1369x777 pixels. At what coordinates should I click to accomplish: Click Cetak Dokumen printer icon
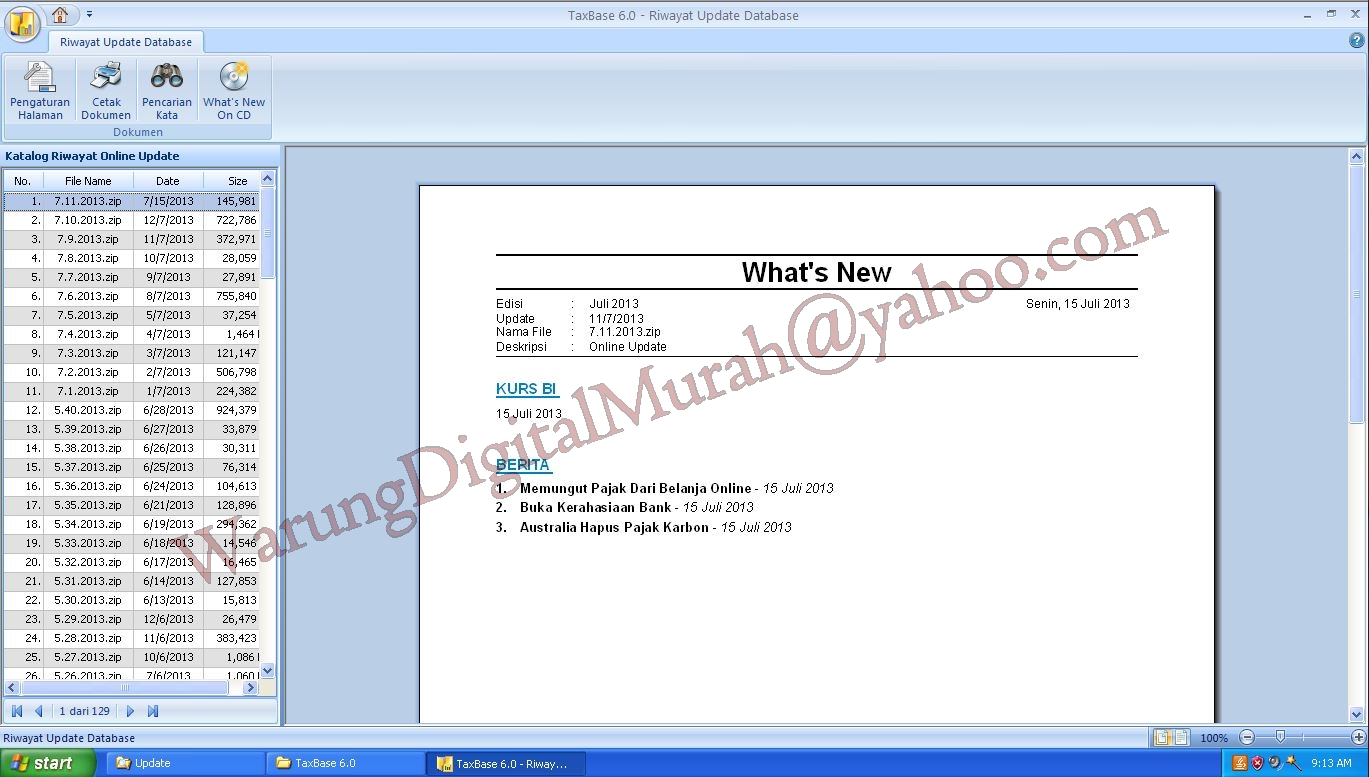[x=106, y=91]
